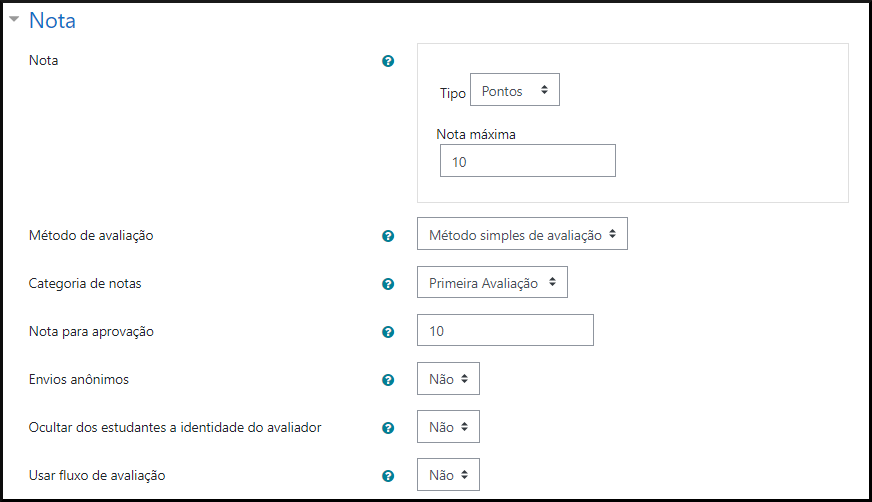Click the Método de avaliação label

tap(91, 236)
